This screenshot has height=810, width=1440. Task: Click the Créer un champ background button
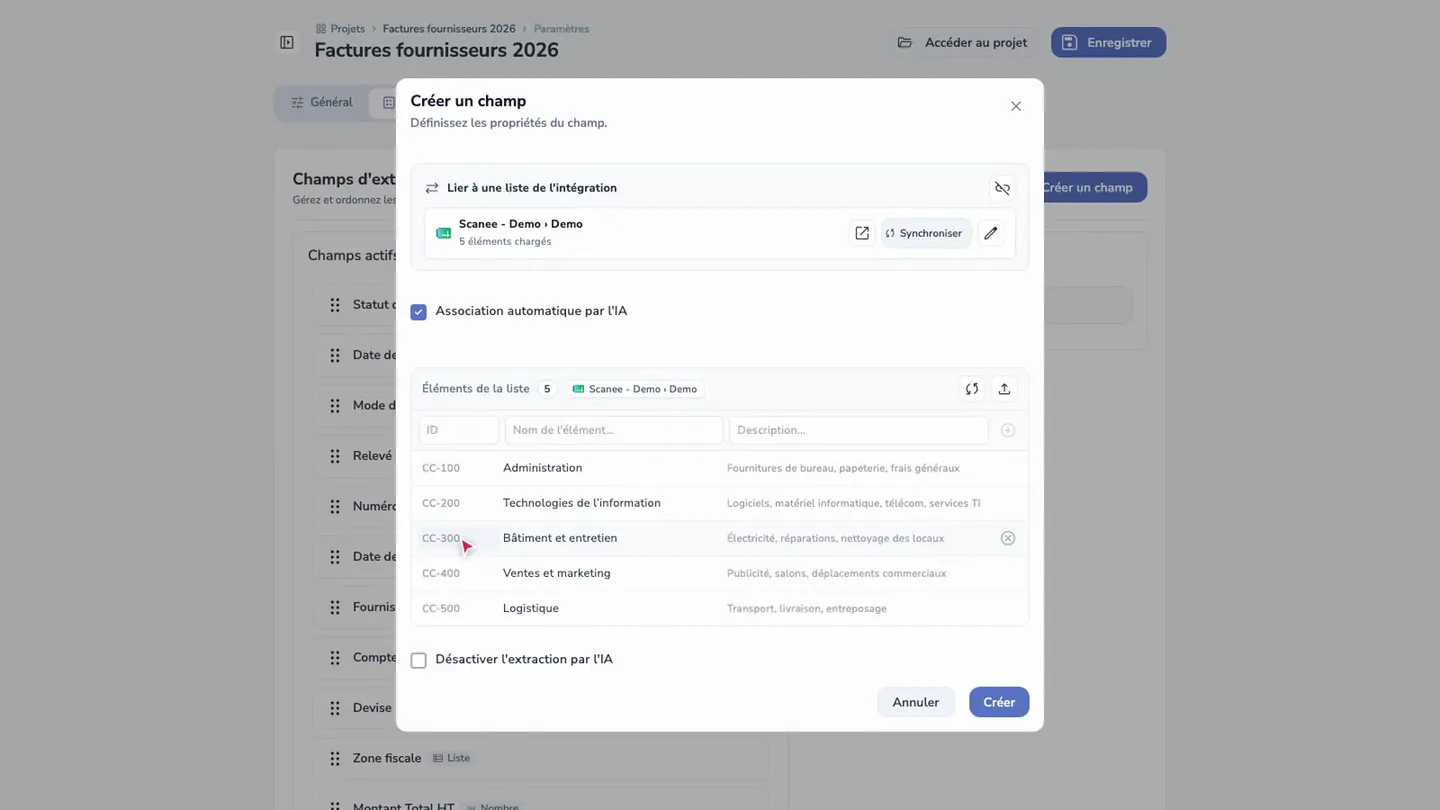coord(1094,187)
